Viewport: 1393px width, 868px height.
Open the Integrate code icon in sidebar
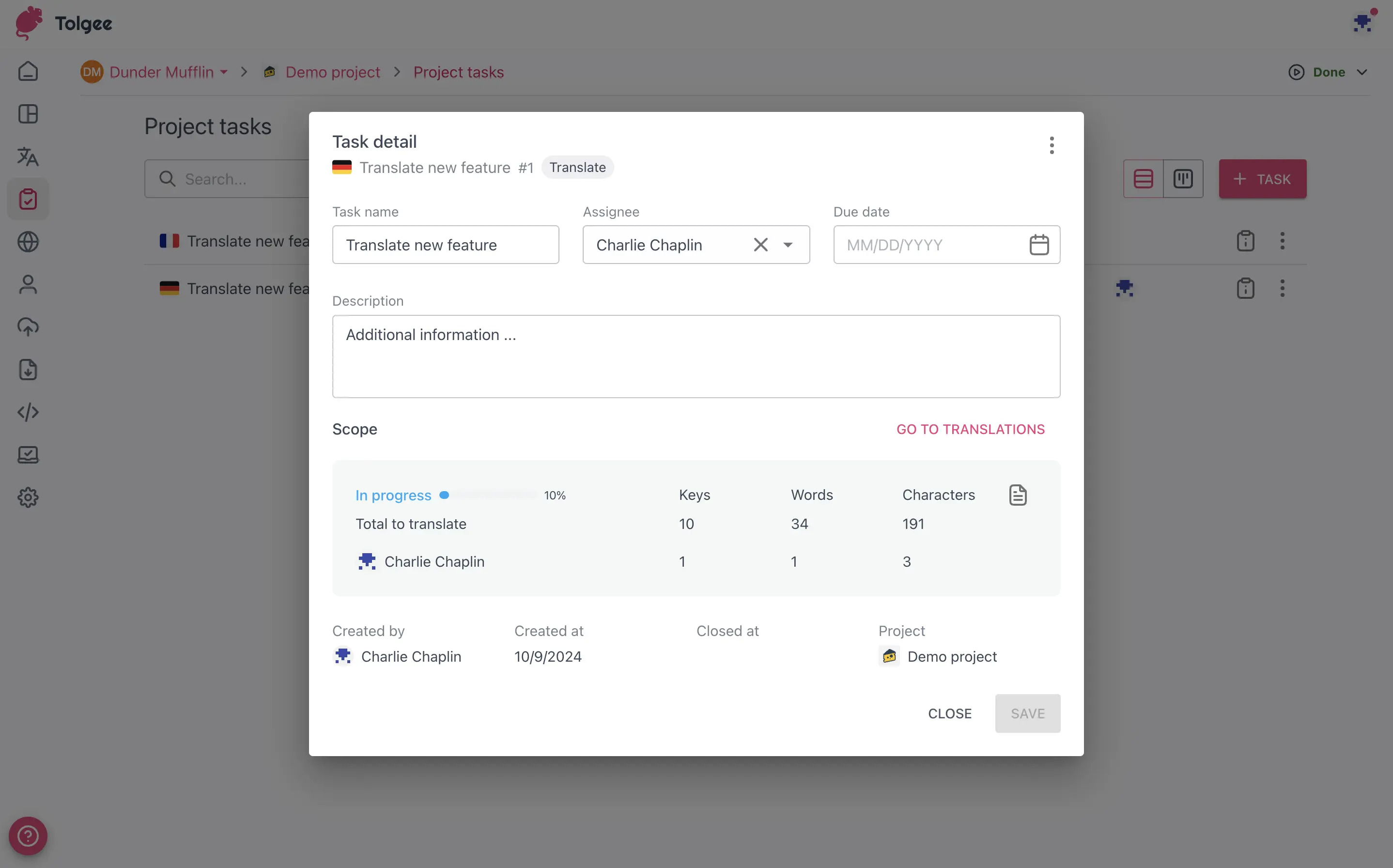coord(28,412)
